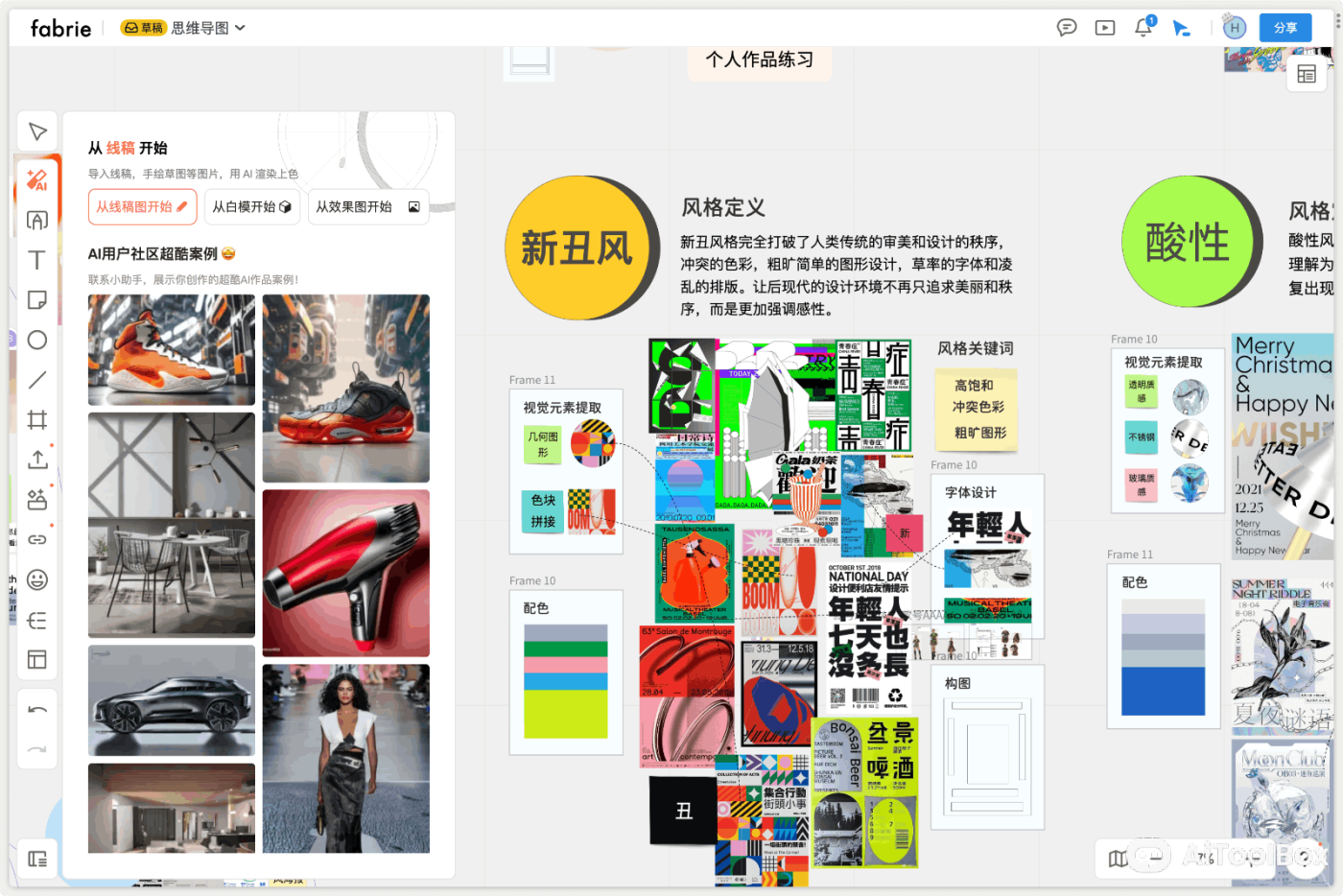1343x896 pixels.
Task: Toggle the minimap view
Action: 1119,859
